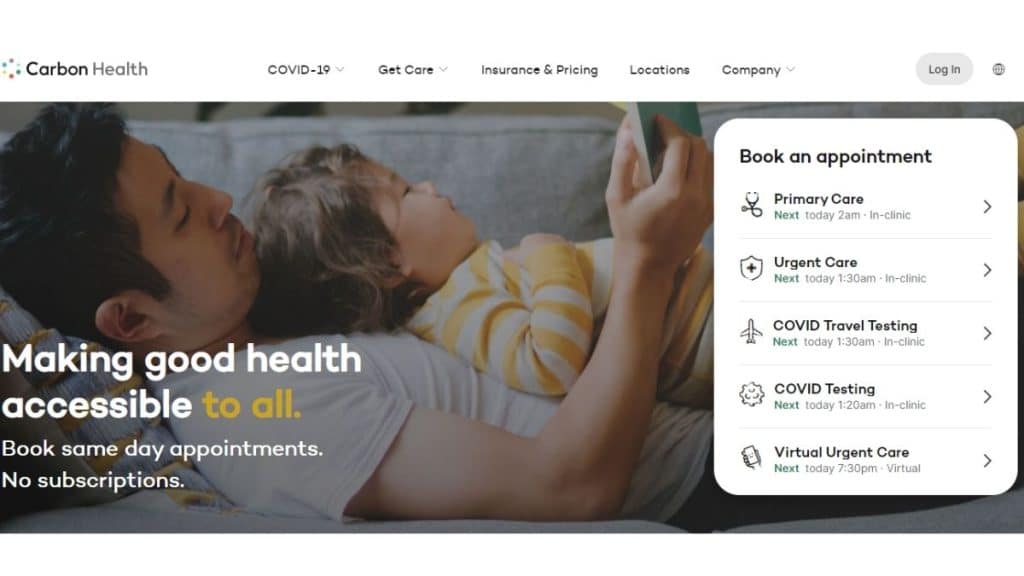Screen dimensions: 1024x576
Task: Go to the Locations page
Action: [660, 70]
